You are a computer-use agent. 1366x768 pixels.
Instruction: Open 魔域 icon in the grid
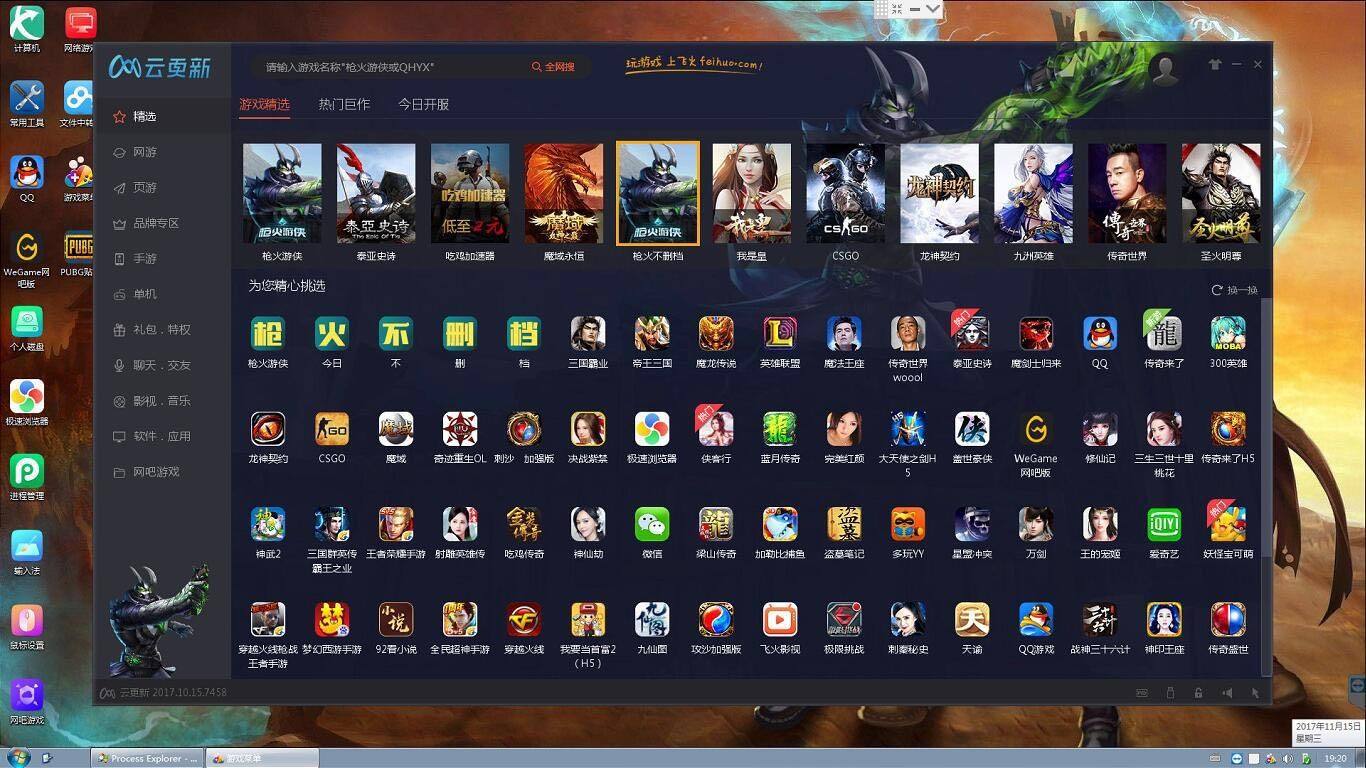(x=396, y=428)
